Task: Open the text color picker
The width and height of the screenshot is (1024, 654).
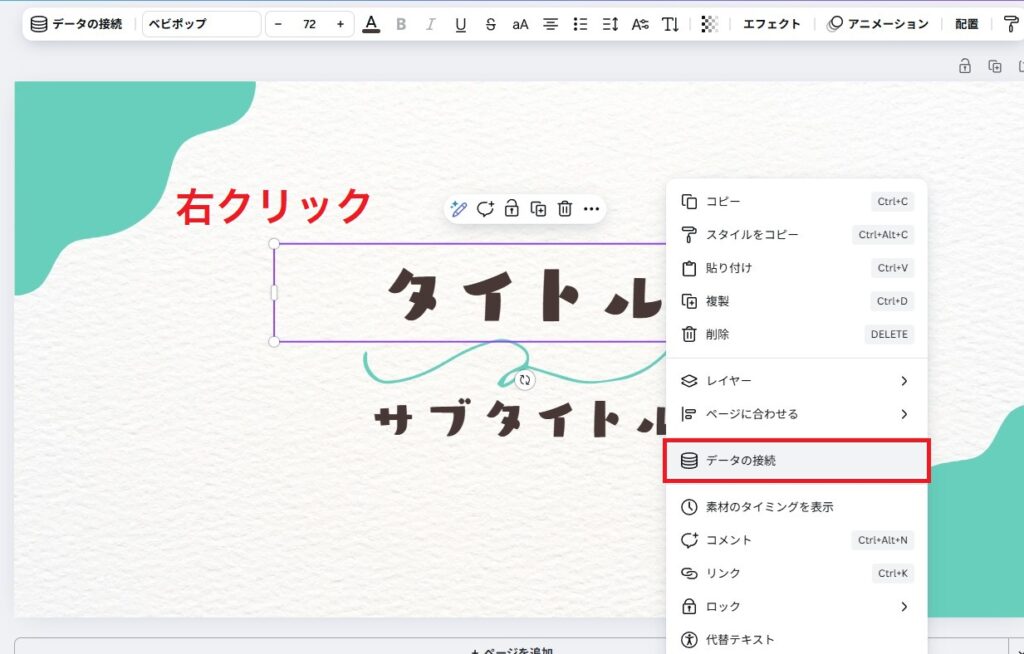Action: pyautogui.click(x=371, y=24)
